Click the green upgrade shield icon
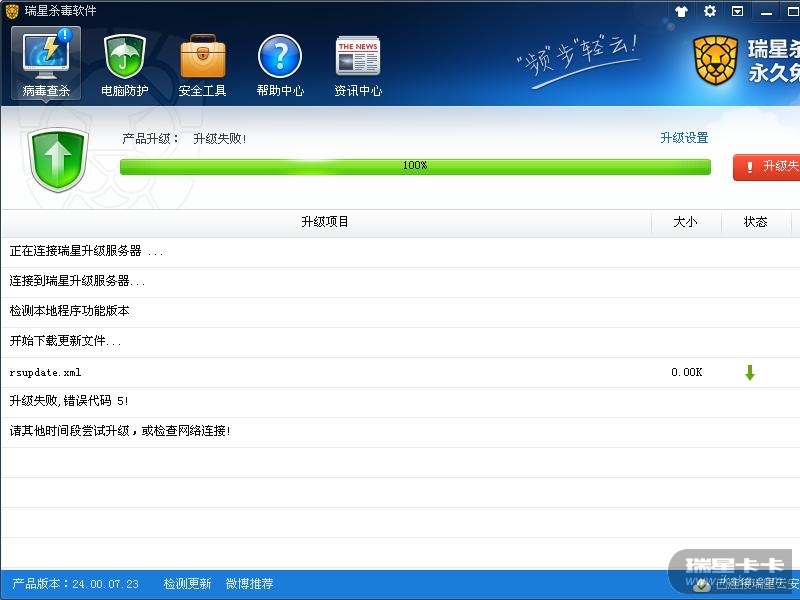The height and width of the screenshot is (600, 800). pos(58,160)
